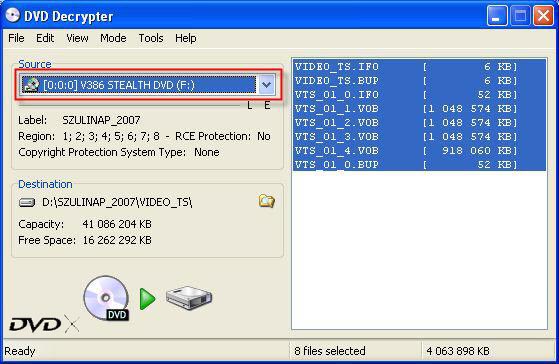Select VTS_01_0.IFO in file list

pos(419,95)
